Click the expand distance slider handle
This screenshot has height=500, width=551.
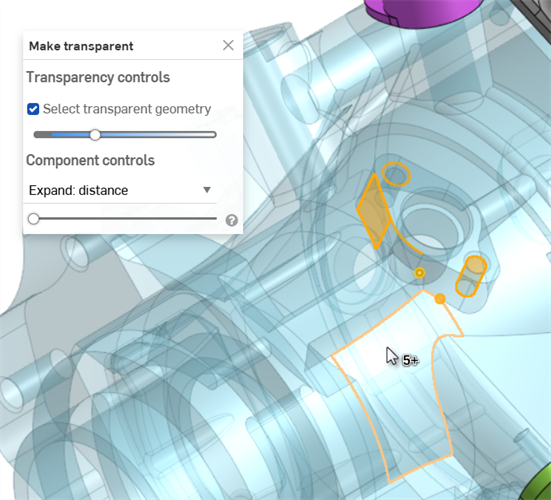33,219
